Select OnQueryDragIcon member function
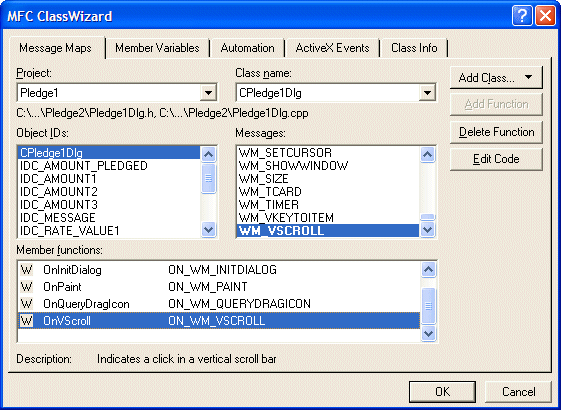Screen dimensions: 561x410 tap(219, 304)
